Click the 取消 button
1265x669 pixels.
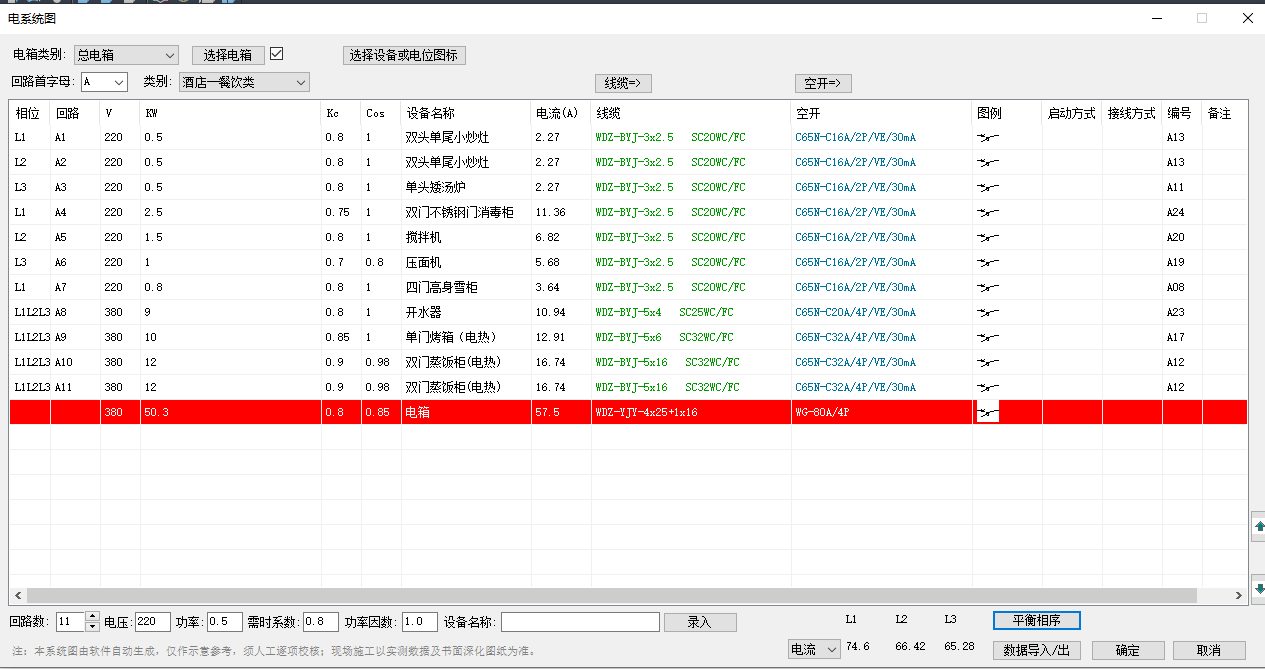point(1210,650)
